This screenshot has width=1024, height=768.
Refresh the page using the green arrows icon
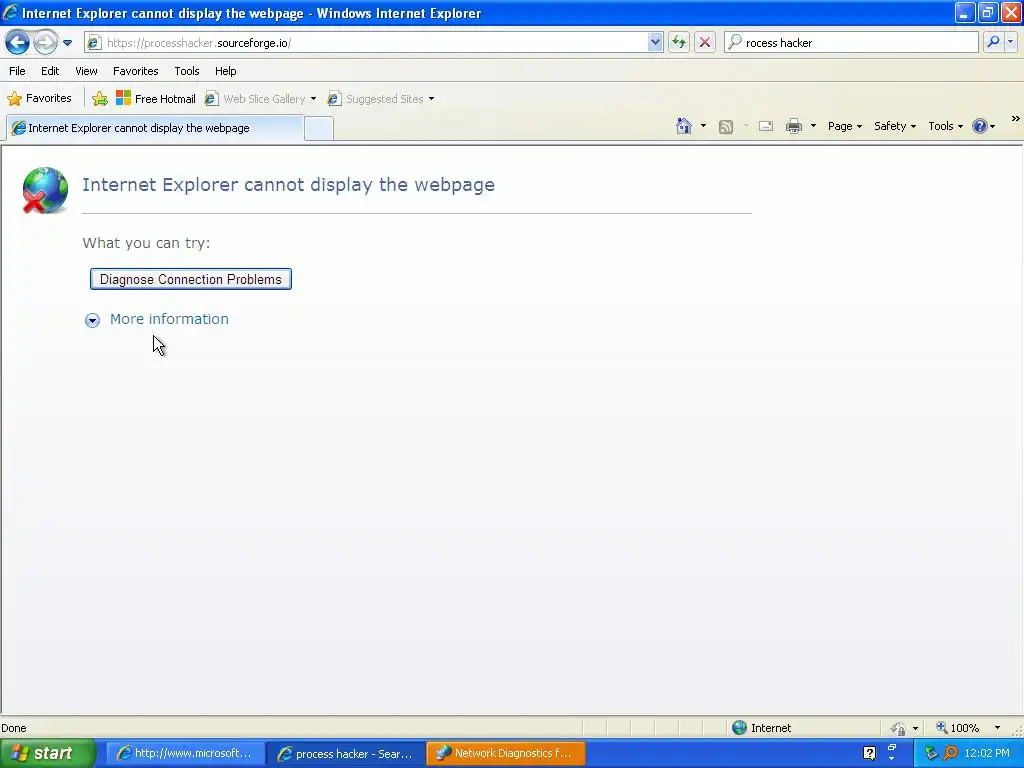(x=679, y=43)
